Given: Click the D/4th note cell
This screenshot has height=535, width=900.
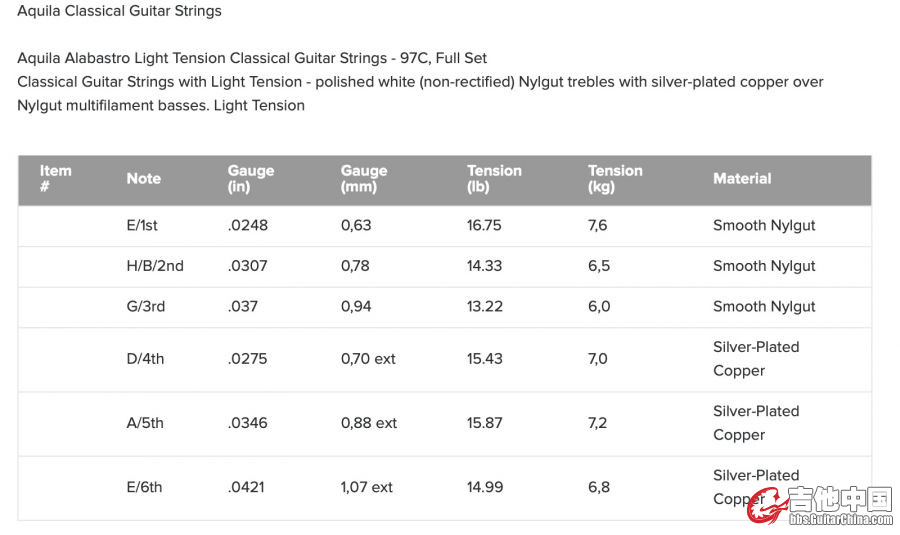Looking at the screenshot, I should 145,359.
